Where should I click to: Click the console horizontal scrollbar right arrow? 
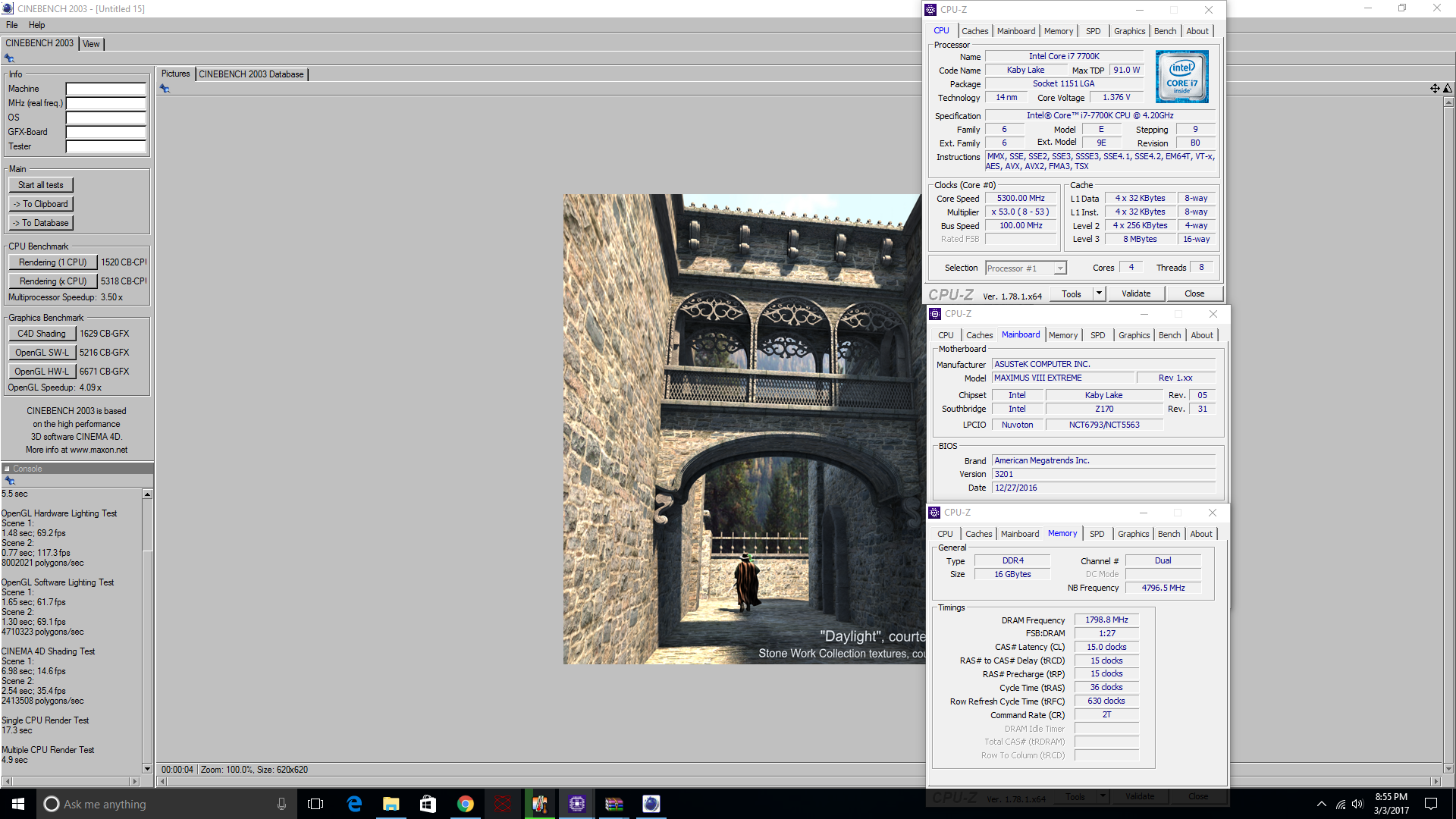(135, 781)
